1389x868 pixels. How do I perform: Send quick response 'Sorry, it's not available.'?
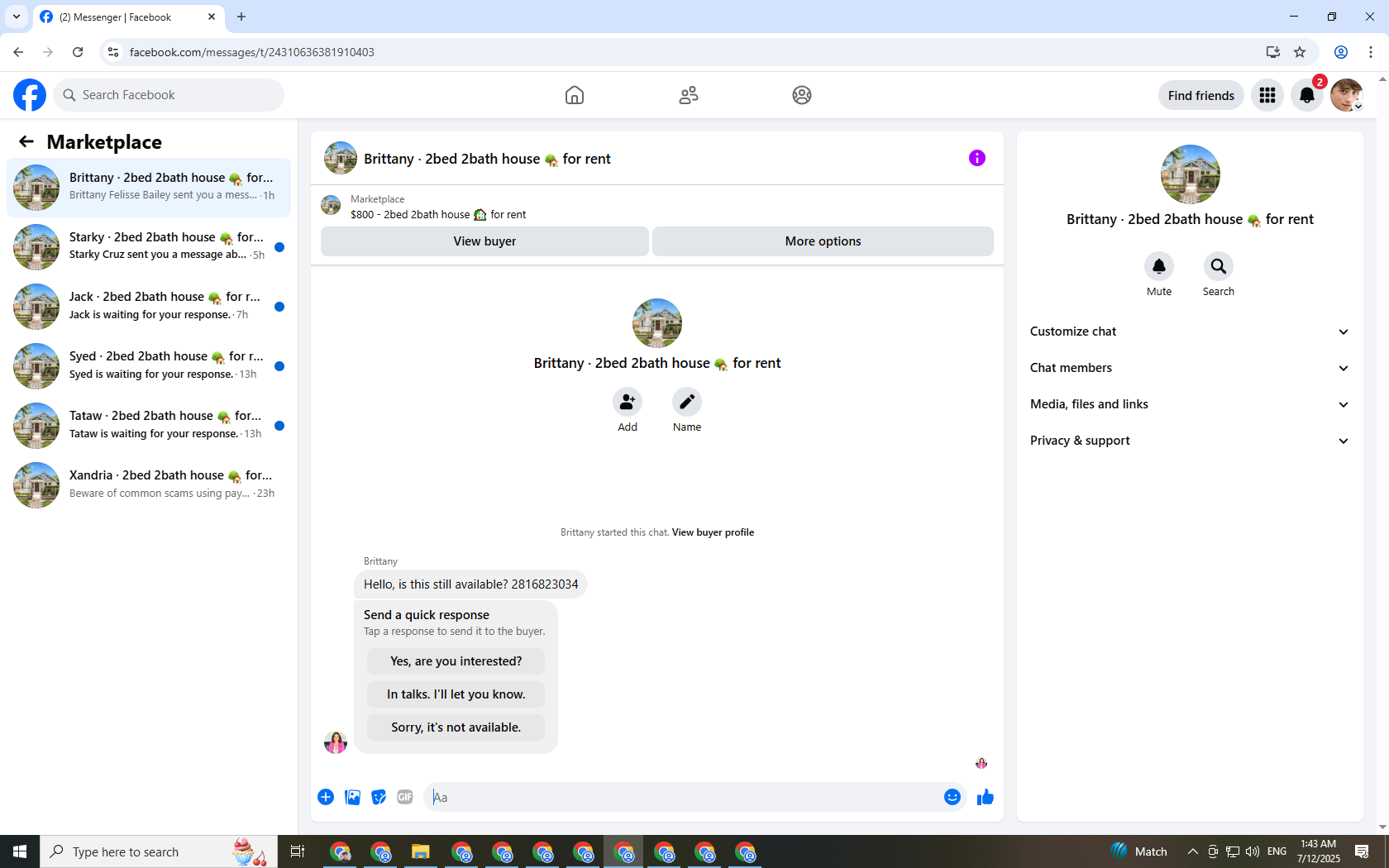(x=456, y=727)
